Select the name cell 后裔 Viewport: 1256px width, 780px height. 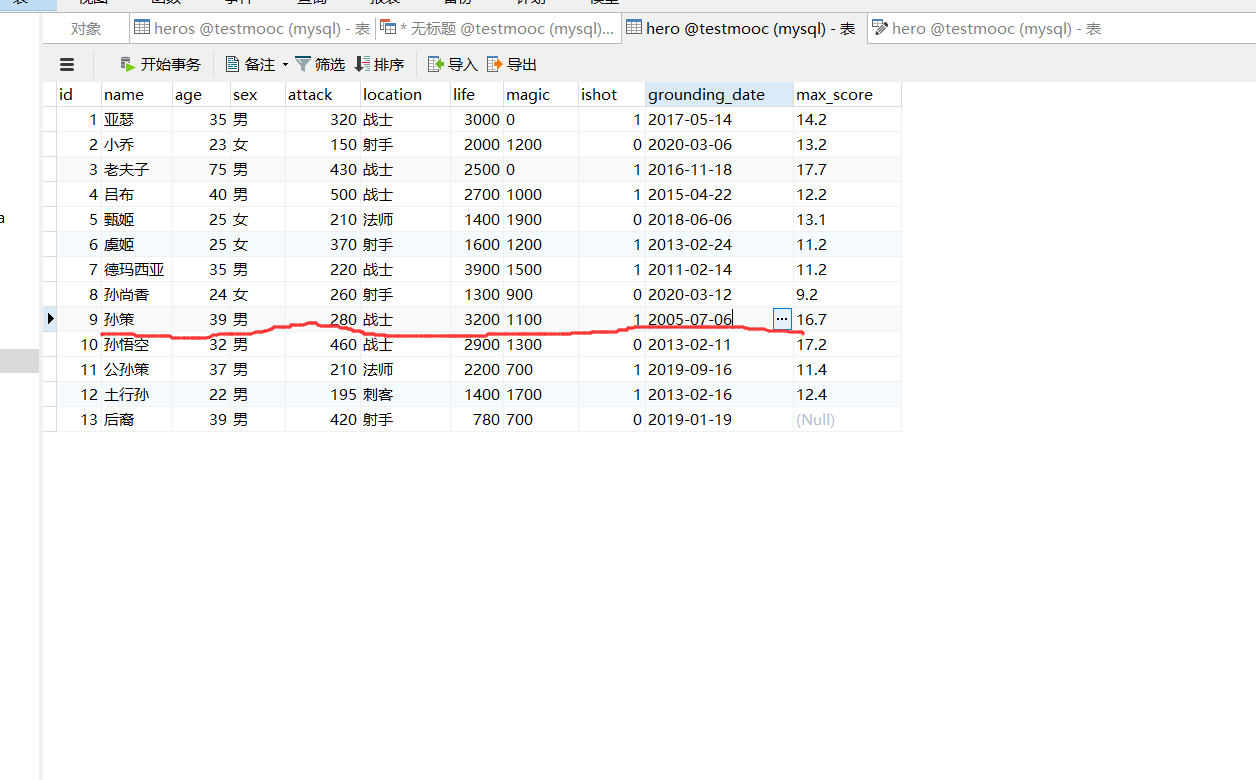[137, 419]
